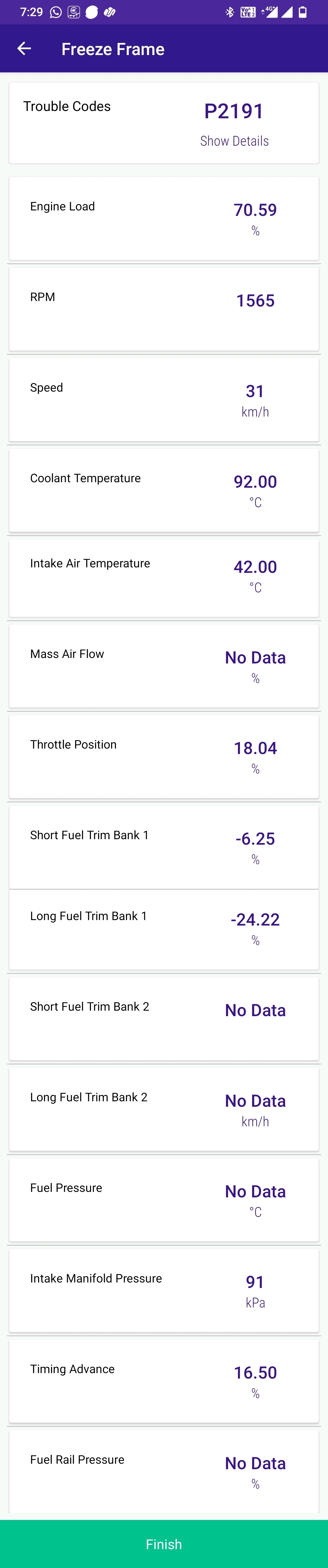Select the Intake Air Temperature card

(164, 578)
